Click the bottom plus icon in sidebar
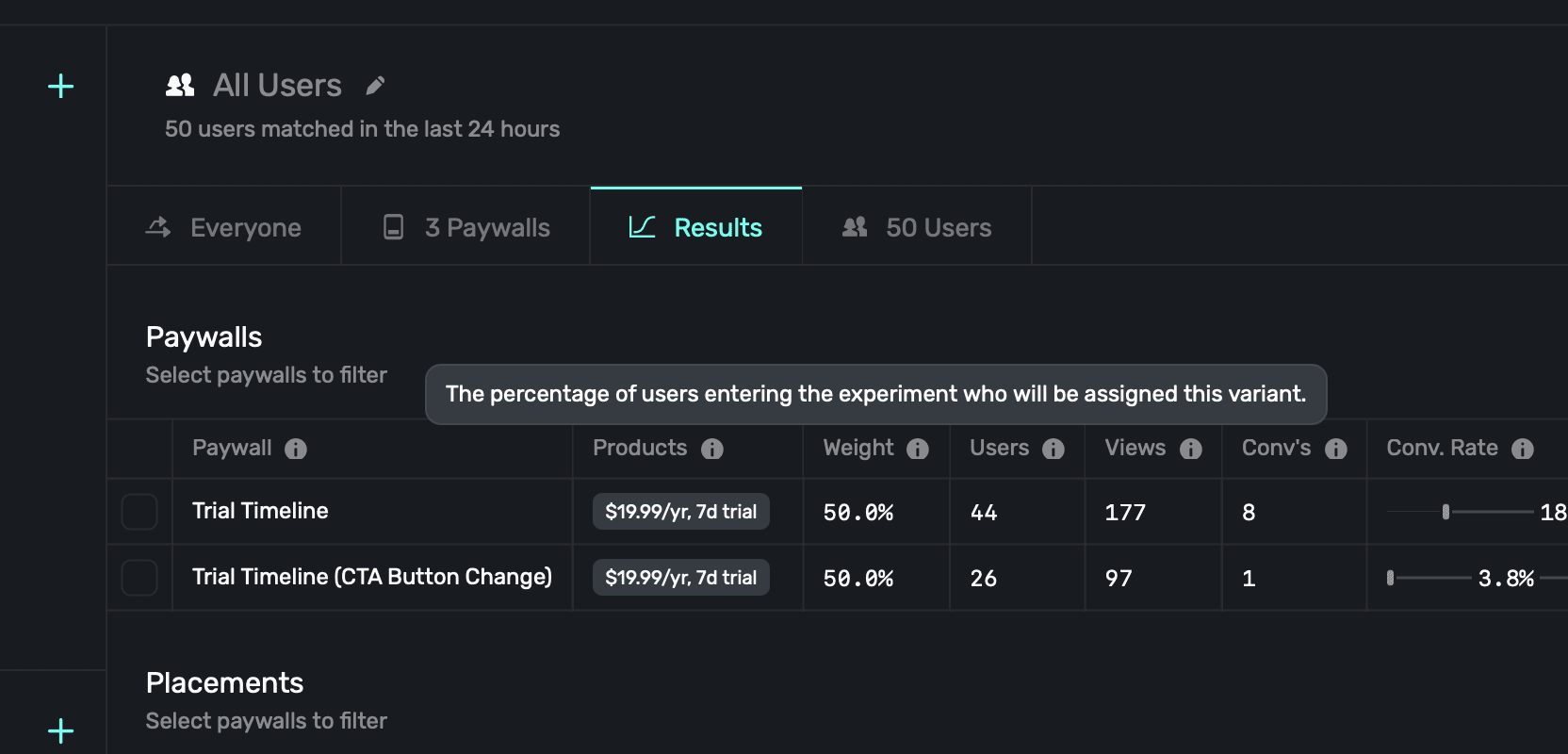Viewport: 1568px width, 754px height. pyautogui.click(x=61, y=730)
